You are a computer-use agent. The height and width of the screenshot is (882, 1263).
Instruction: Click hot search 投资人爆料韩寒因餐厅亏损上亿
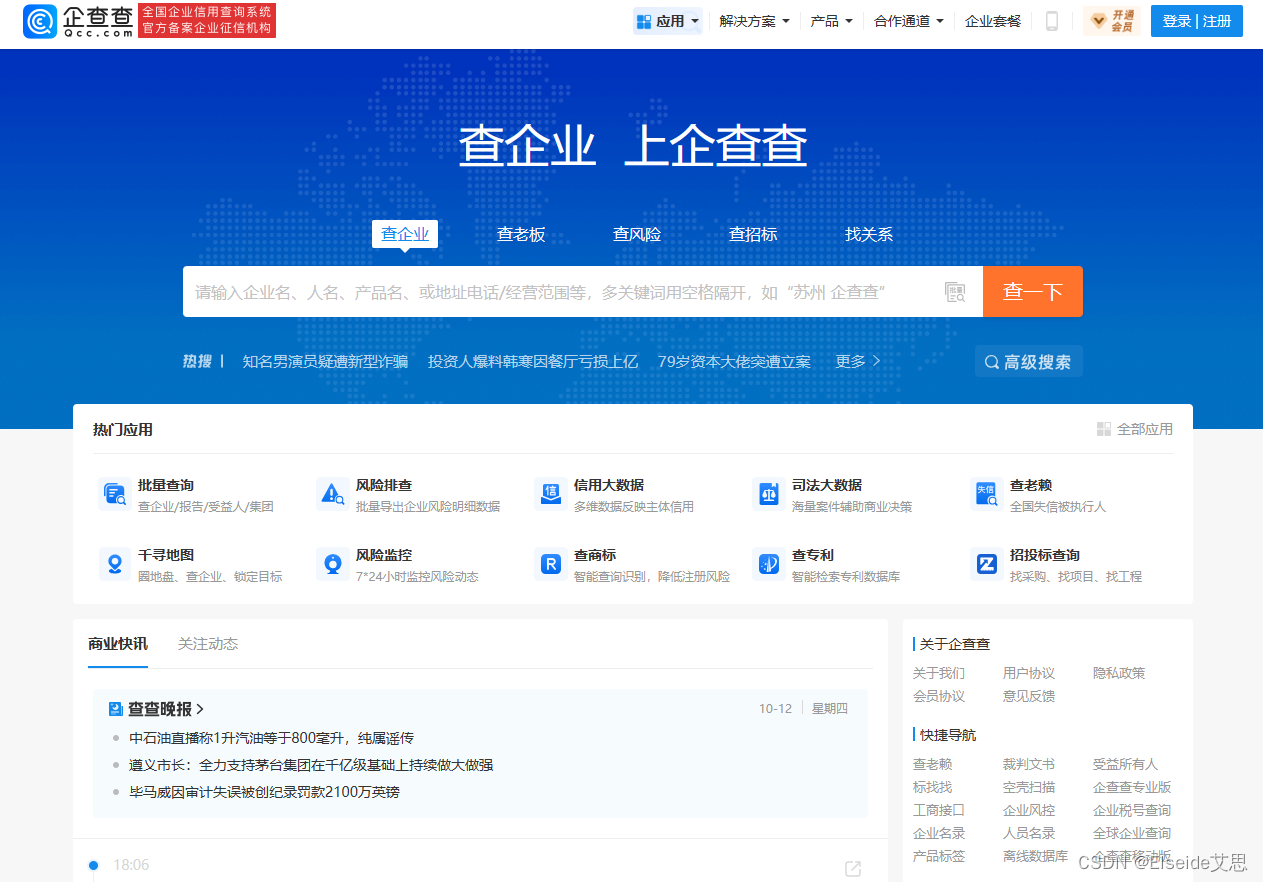(533, 362)
